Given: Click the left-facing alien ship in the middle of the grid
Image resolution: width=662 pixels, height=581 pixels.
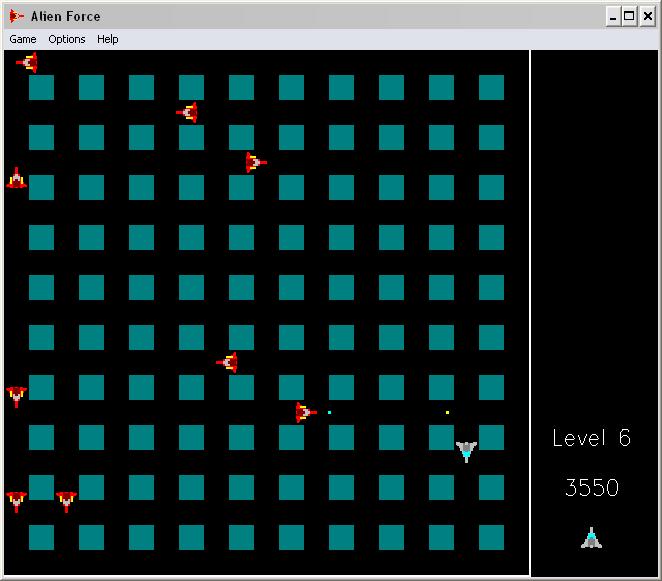Looking at the screenshot, I should 227,362.
